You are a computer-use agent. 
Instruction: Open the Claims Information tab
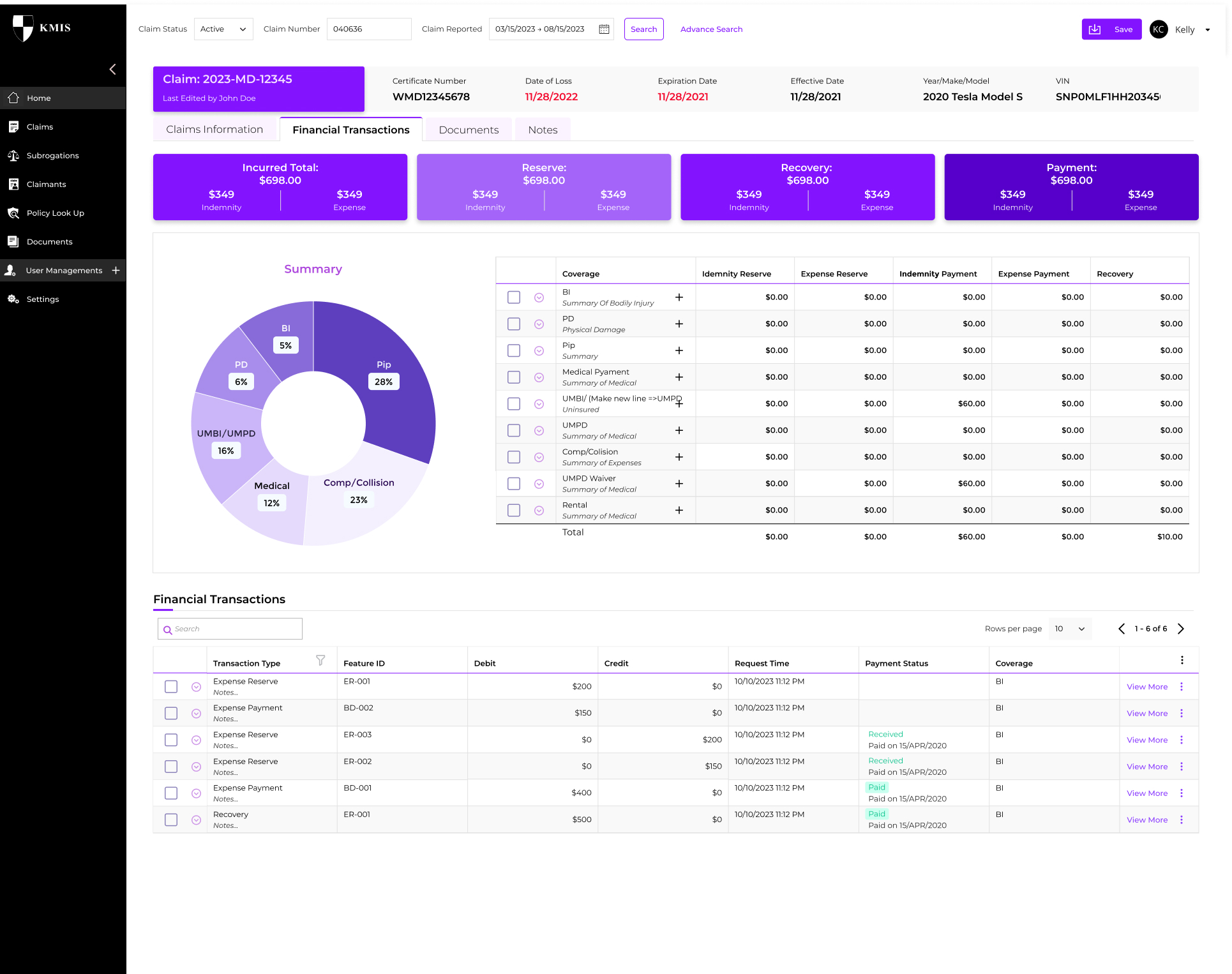(214, 129)
